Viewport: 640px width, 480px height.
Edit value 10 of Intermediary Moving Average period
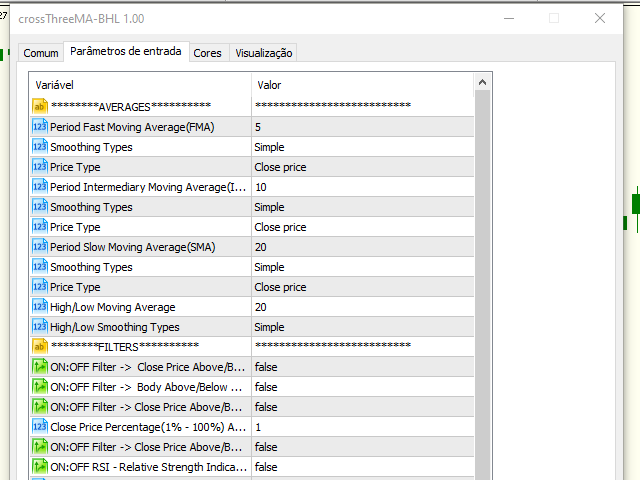[363, 187]
